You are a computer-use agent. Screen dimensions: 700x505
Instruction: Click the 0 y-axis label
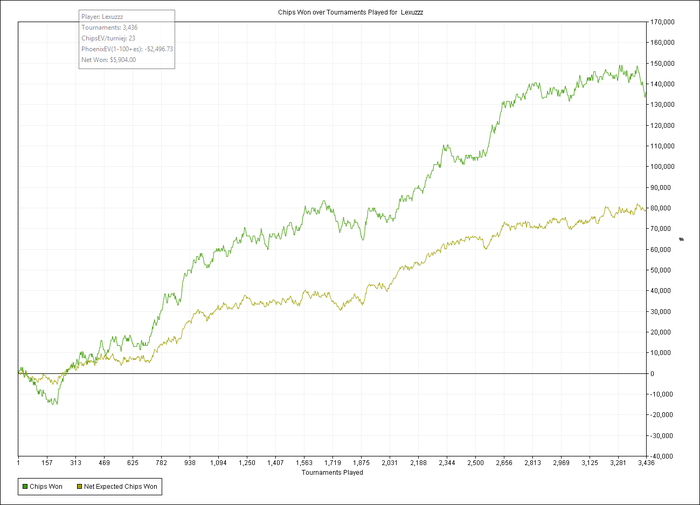653,374
